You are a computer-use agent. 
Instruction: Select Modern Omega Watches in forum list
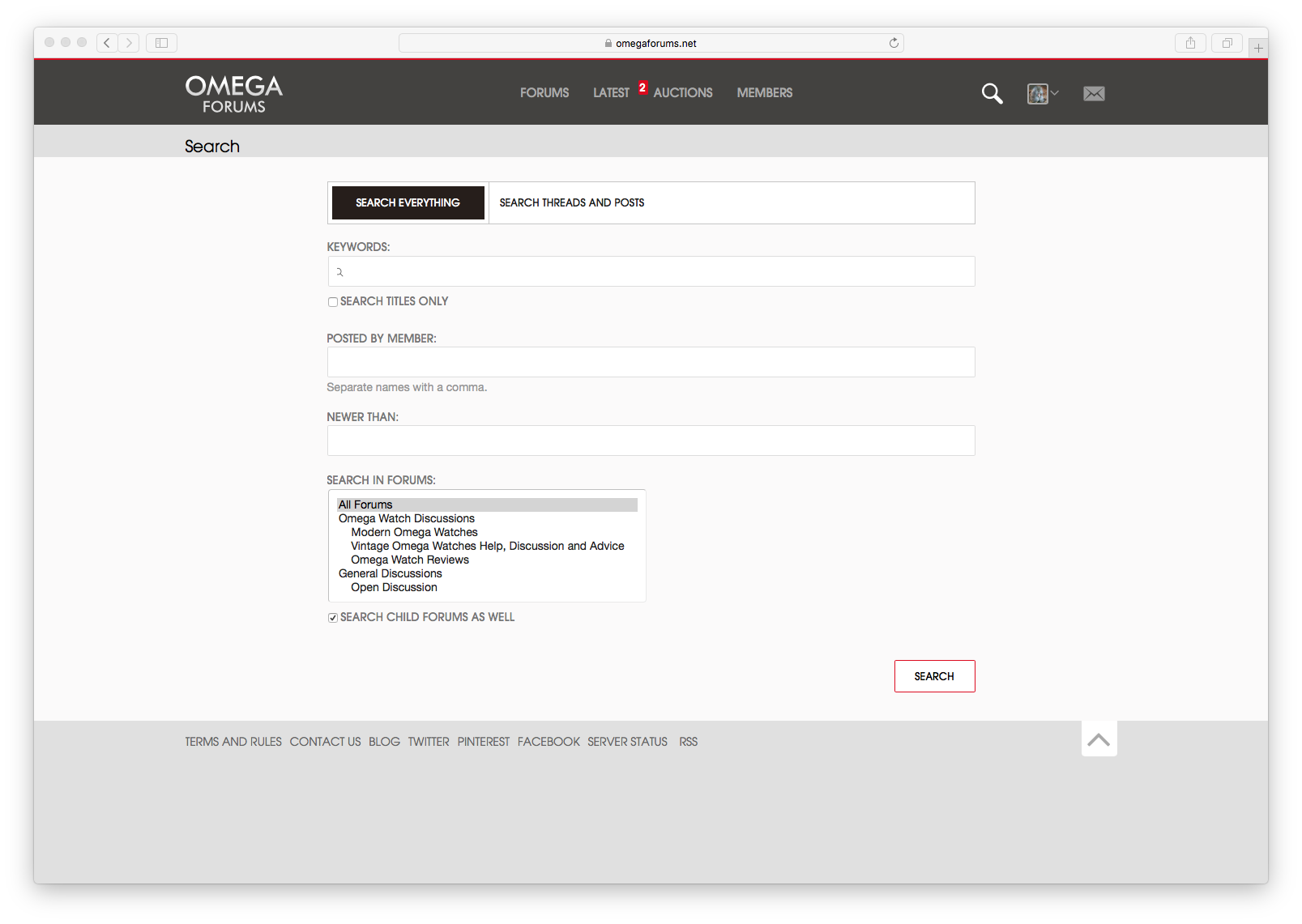[x=414, y=532]
